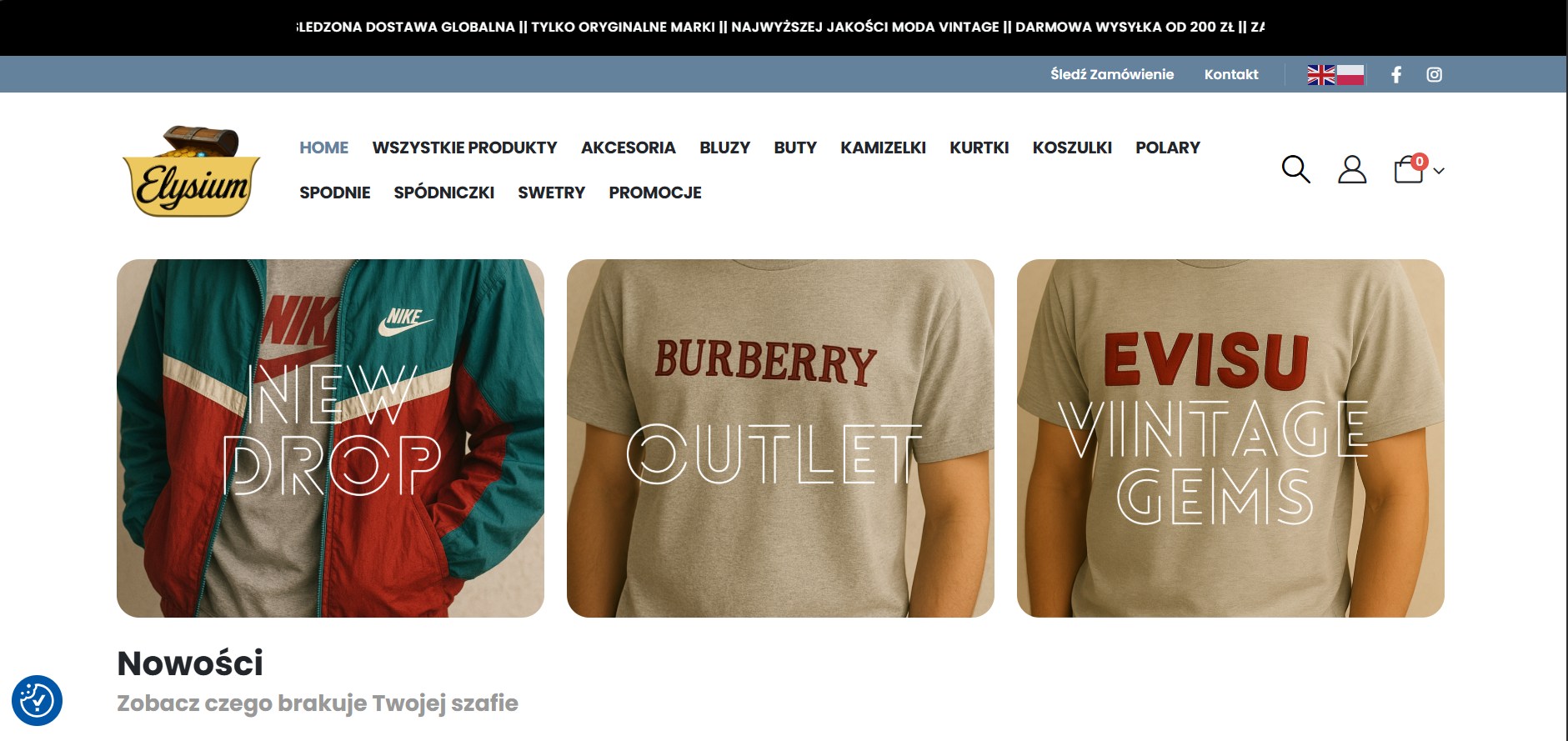Image resolution: width=1568 pixels, height=741 pixels.
Task: Visit the Facebook page icon
Action: 1396,74
